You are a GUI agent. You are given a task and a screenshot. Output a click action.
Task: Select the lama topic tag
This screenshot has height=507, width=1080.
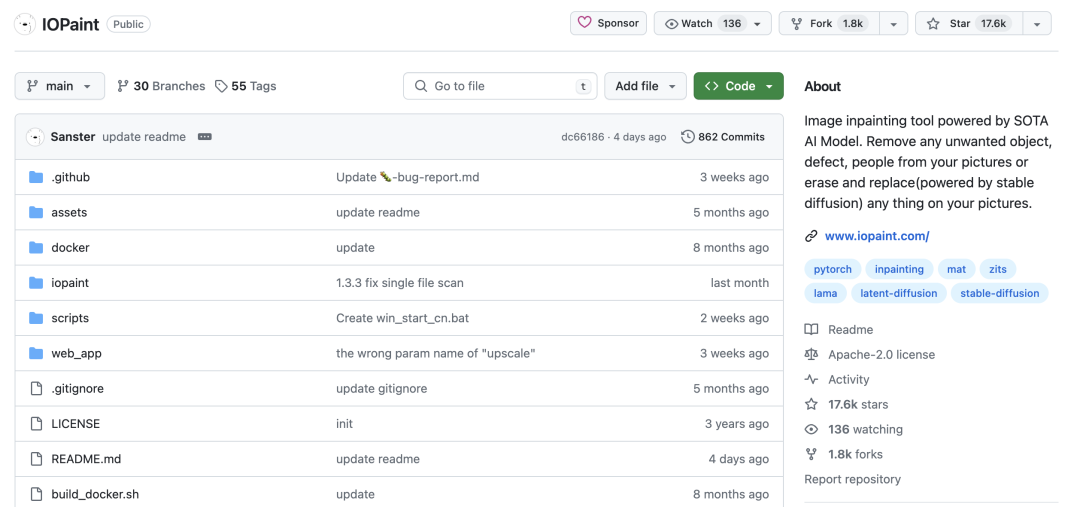point(825,293)
